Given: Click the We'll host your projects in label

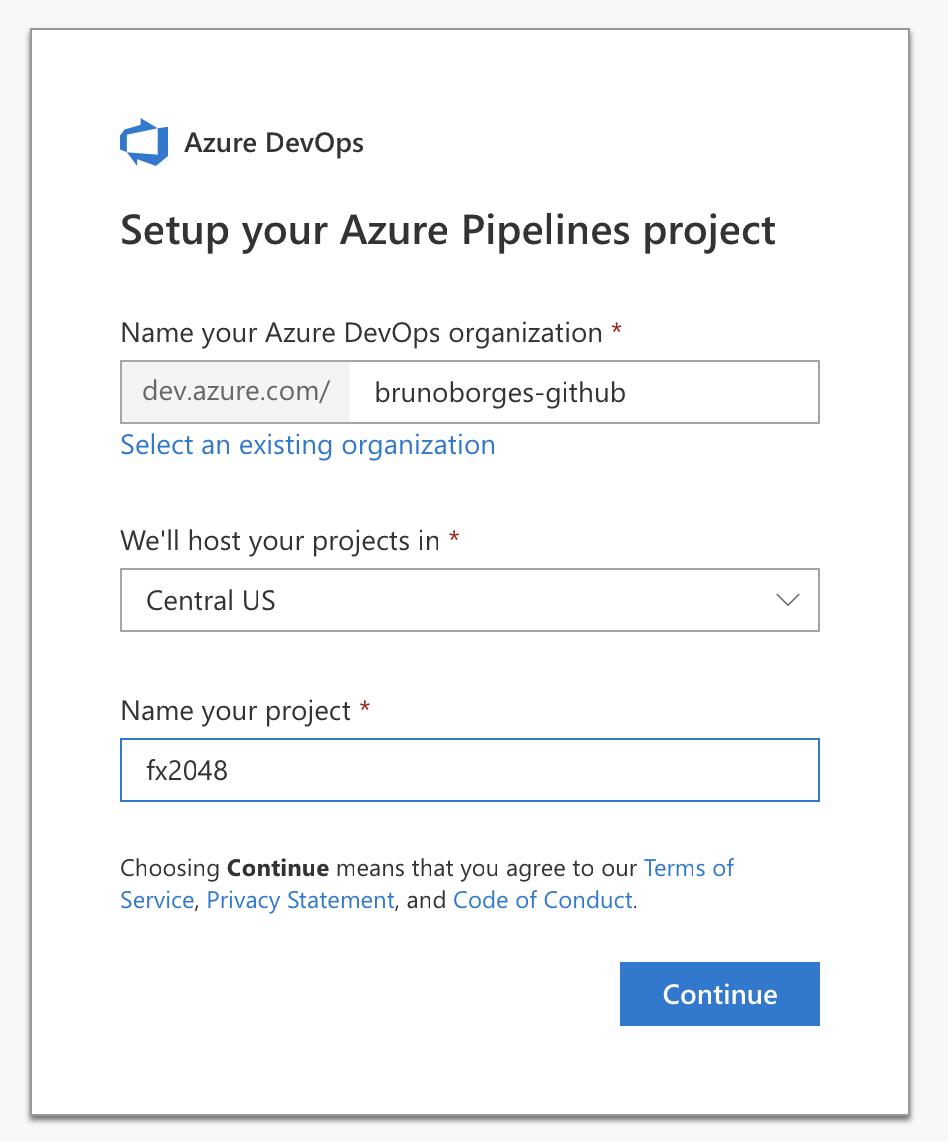Looking at the screenshot, I should click(280, 541).
